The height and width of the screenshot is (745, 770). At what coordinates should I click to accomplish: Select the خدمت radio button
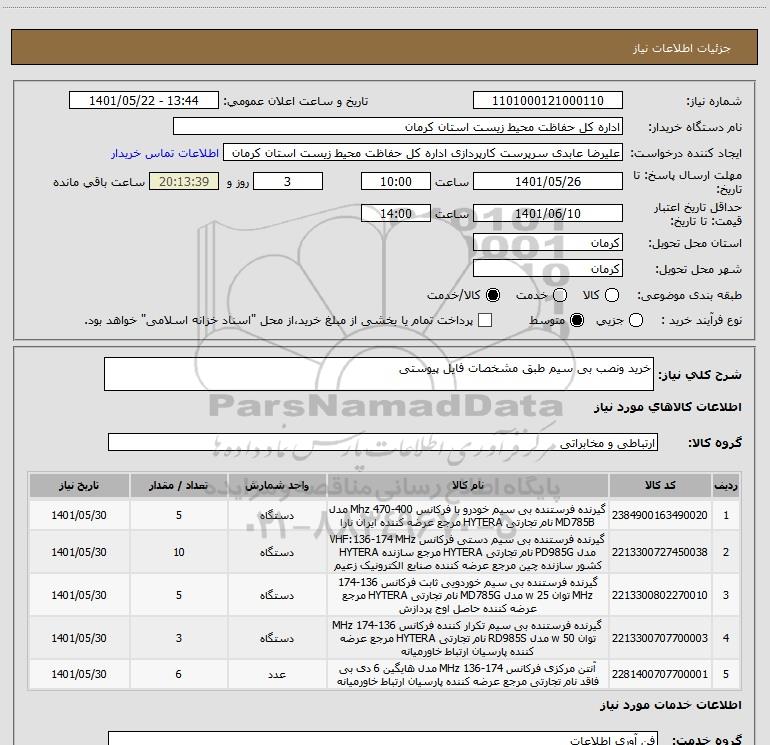tap(560, 295)
